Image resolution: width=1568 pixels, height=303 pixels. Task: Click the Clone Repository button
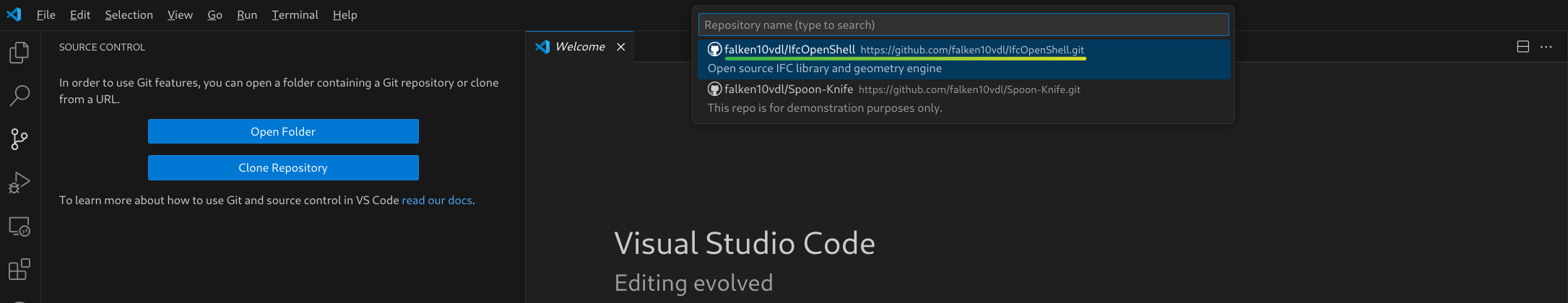click(x=283, y=167)
